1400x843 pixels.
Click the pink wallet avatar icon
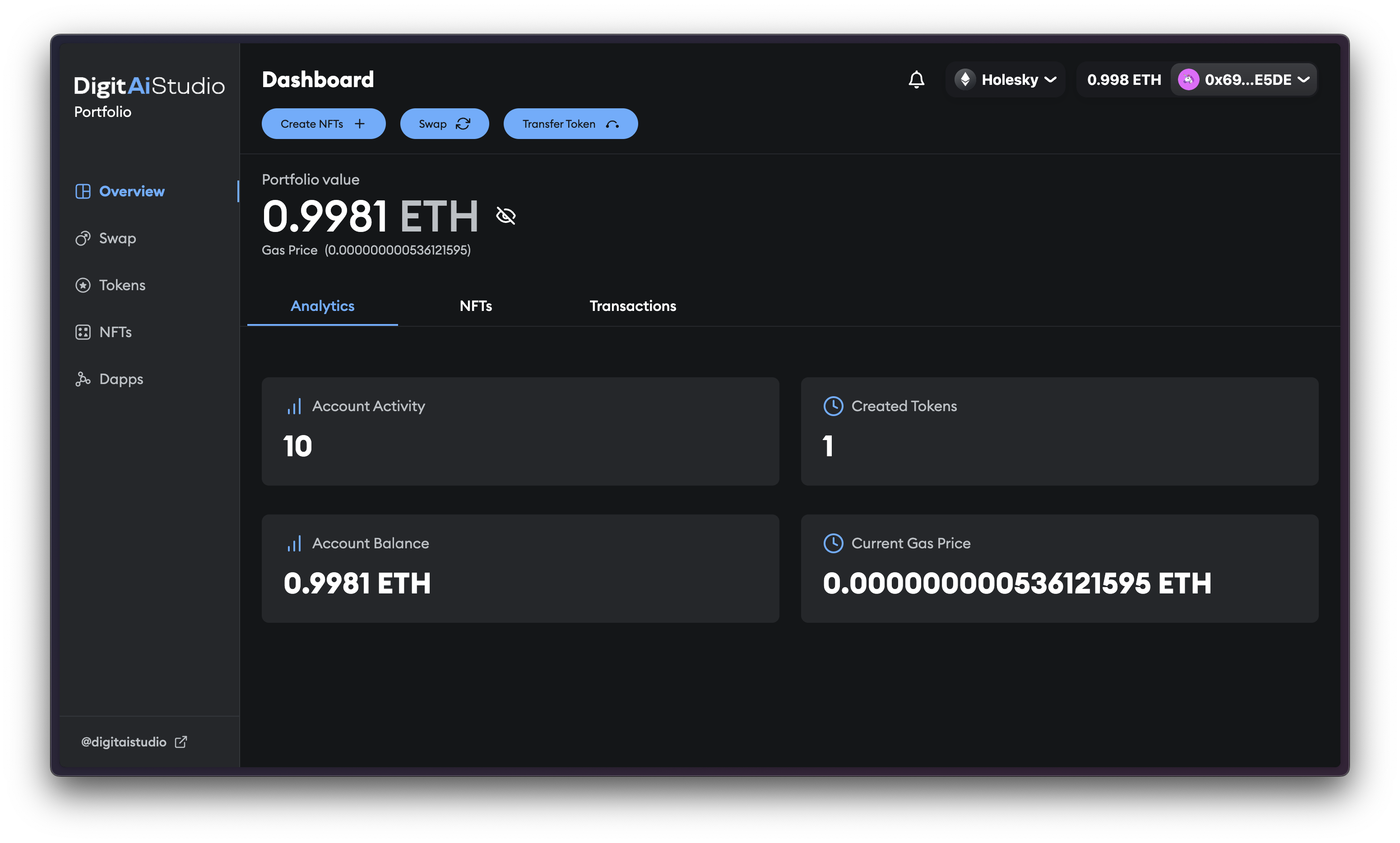tap(1188, 79)
